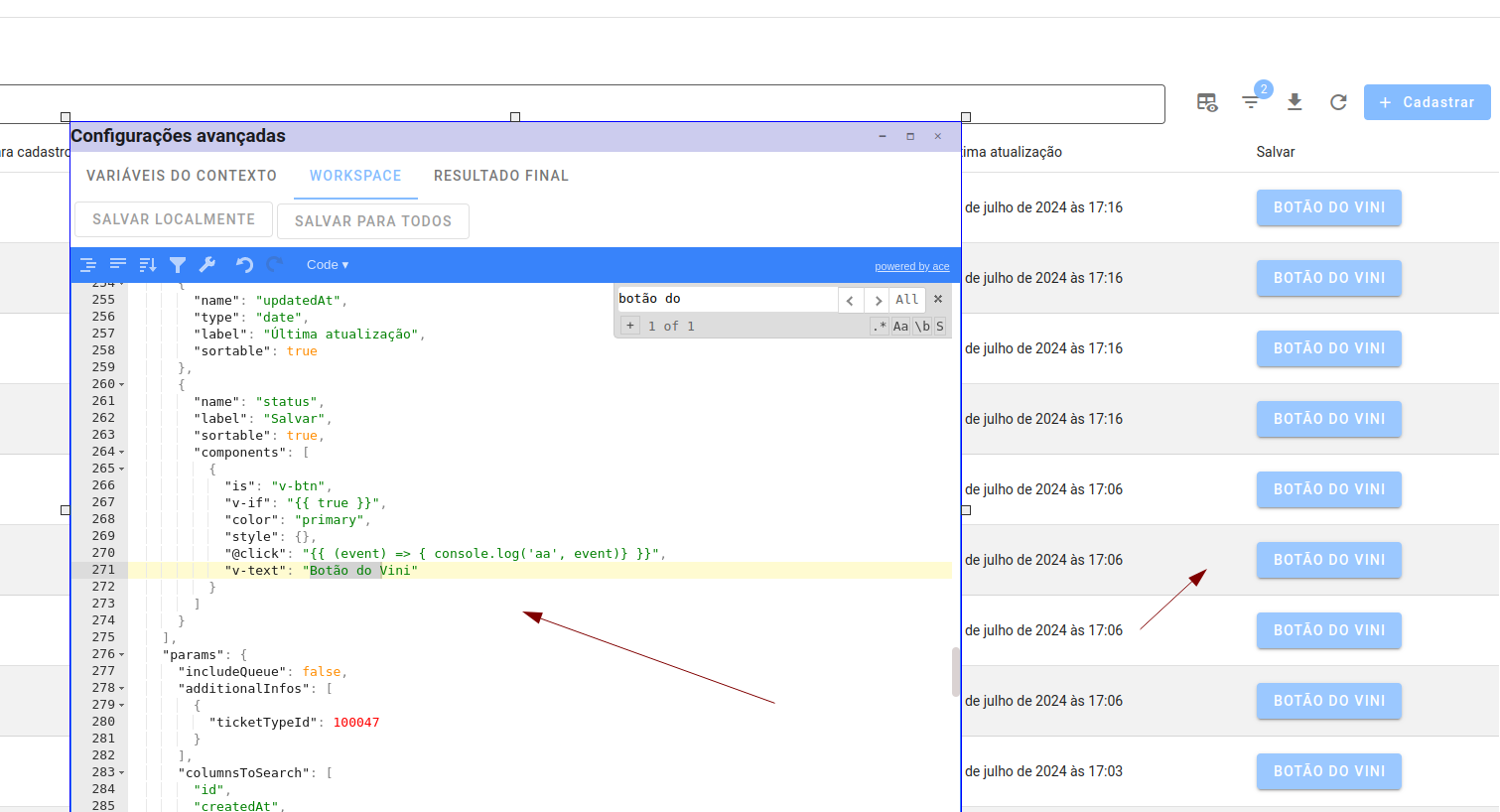Go to previous search match
1500x812 pixels.
point(851,300)
